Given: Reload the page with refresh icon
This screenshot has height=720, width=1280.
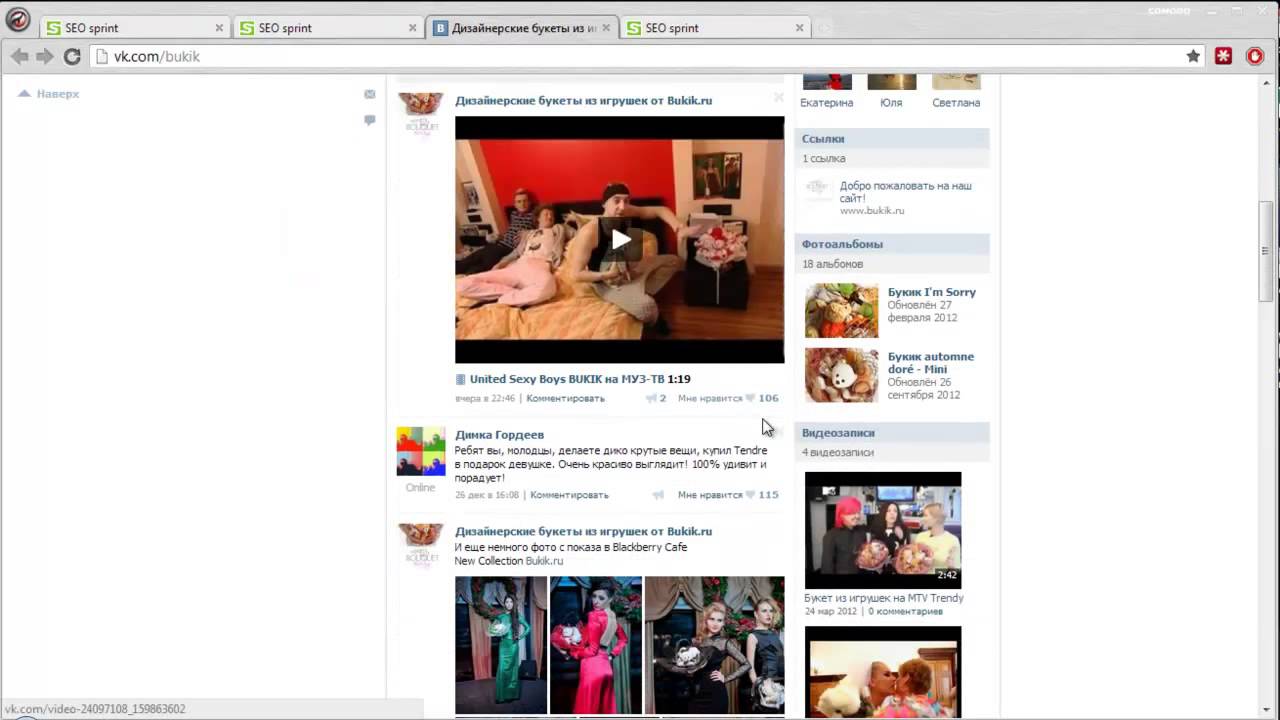Looking at the screenshot, I should [72, 57].
